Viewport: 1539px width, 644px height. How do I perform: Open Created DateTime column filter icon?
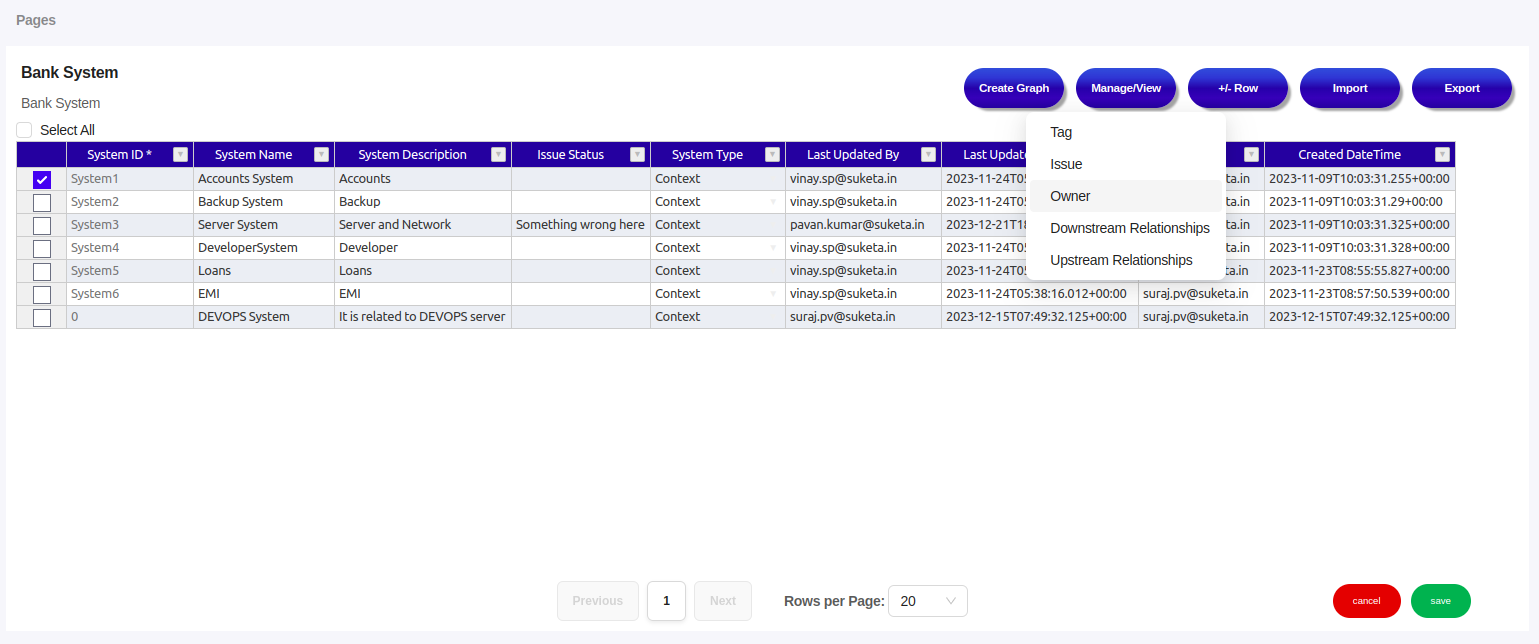[1442, 154]
